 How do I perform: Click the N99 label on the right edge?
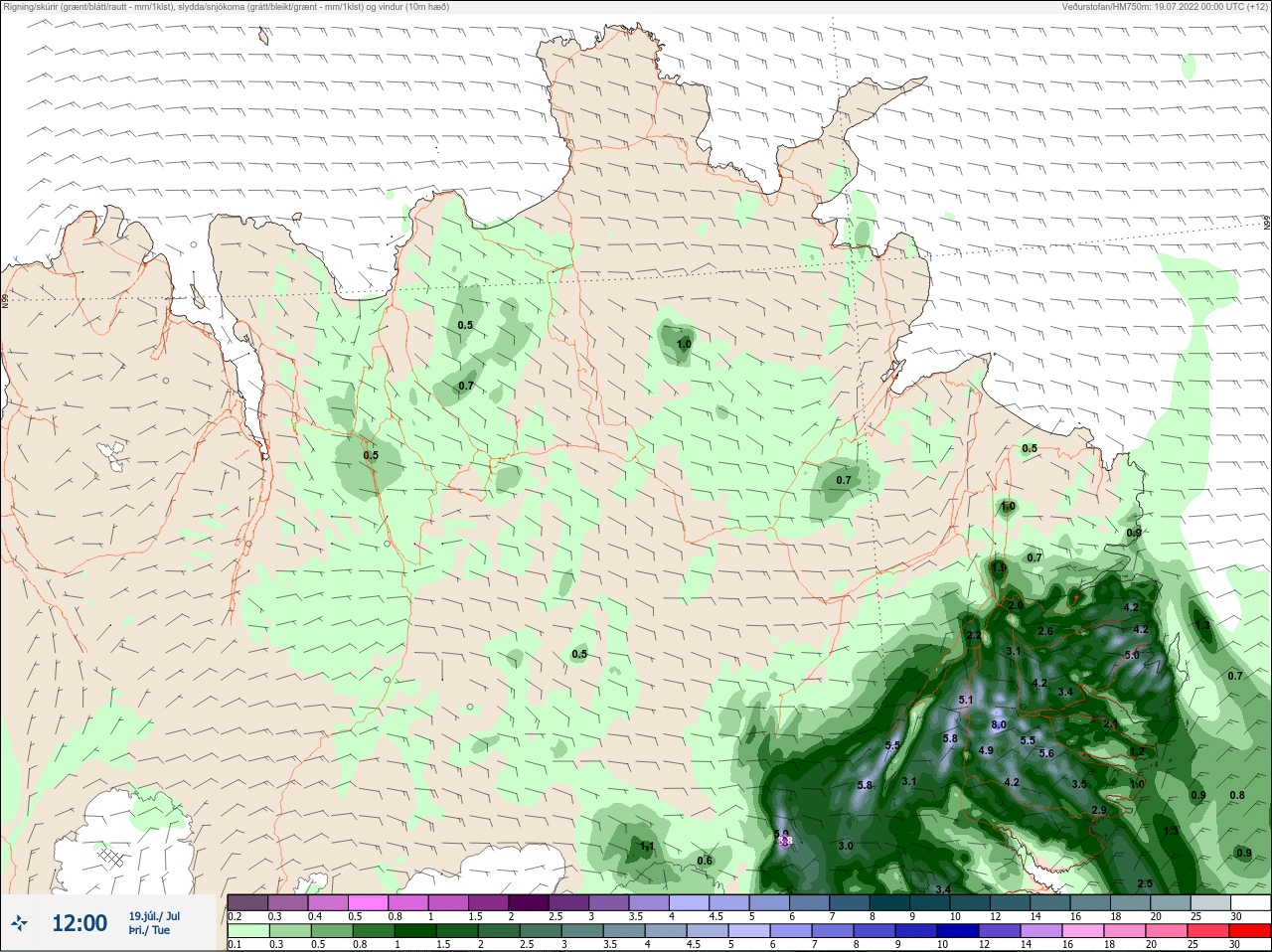(x=1267, y=224)
